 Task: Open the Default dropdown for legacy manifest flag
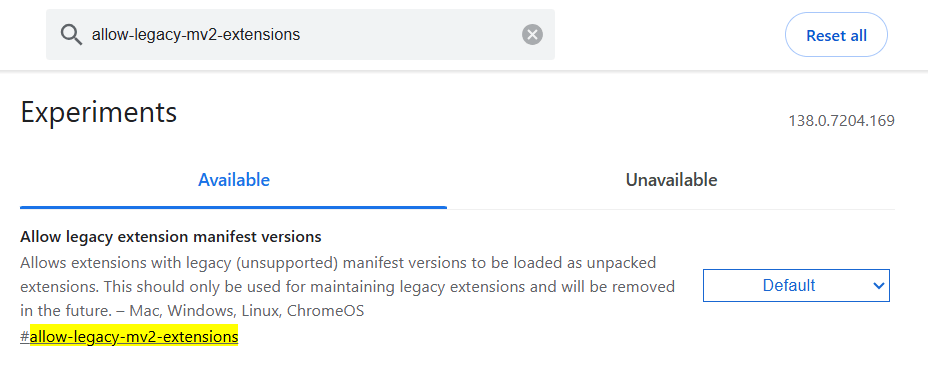point(796,286)
